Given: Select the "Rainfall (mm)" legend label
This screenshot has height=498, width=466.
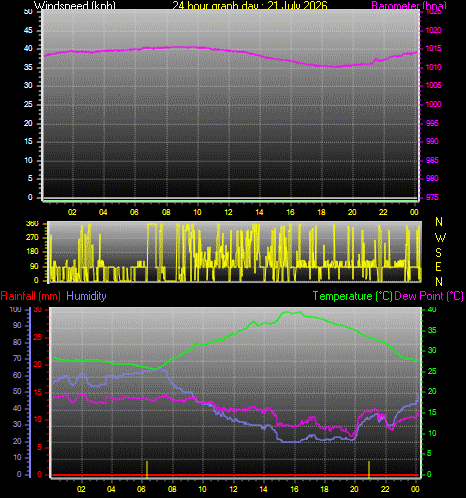Looking at the screenshot, I should (x=31, y=296).
